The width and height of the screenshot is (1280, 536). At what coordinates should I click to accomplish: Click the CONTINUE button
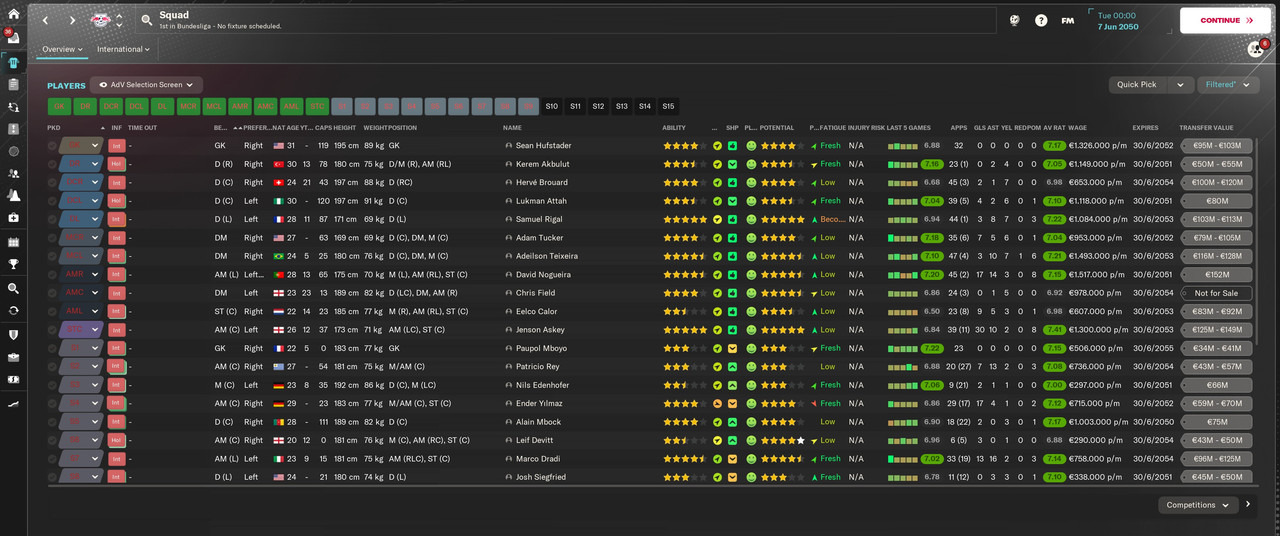tap(1225, 20)
